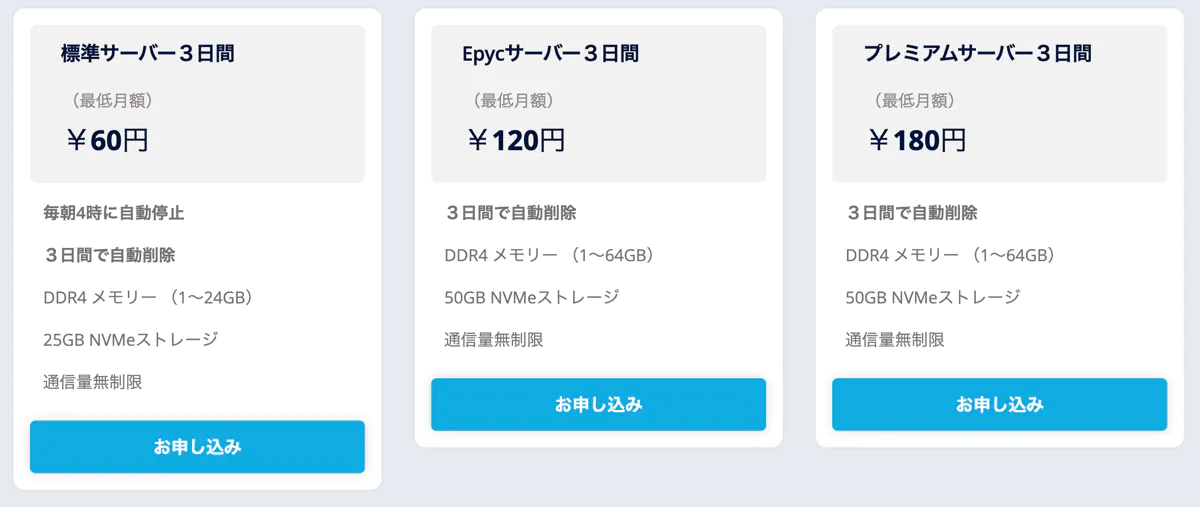
Task: Click the ¥180円 price amount
Action: [x=917, y=140]
